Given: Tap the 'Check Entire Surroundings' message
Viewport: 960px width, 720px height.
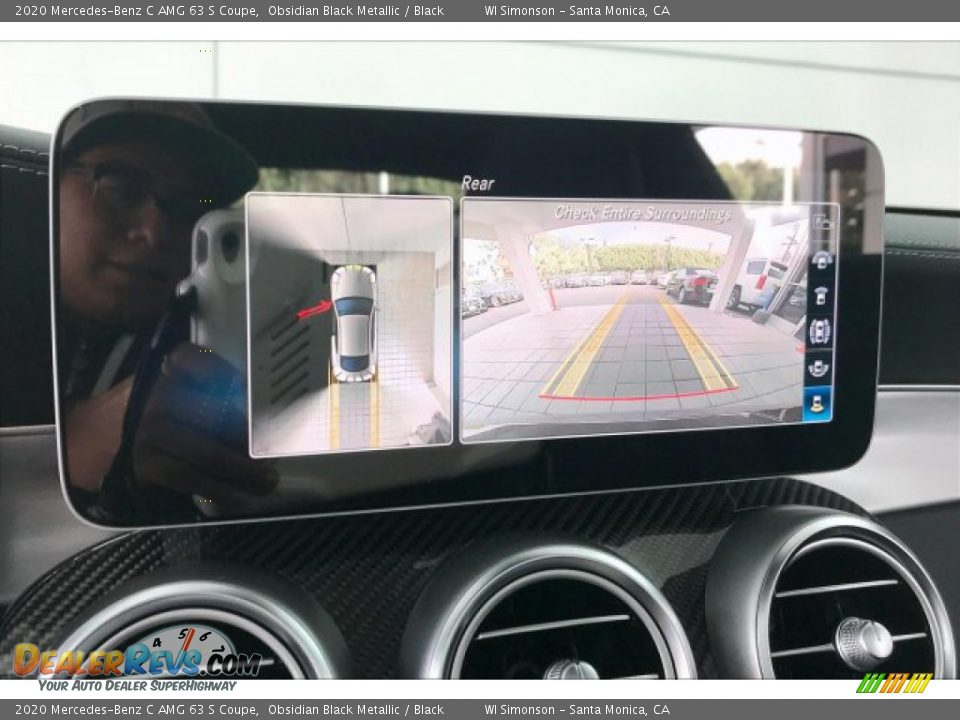Looking at the screenshot, I should [642, 213].
